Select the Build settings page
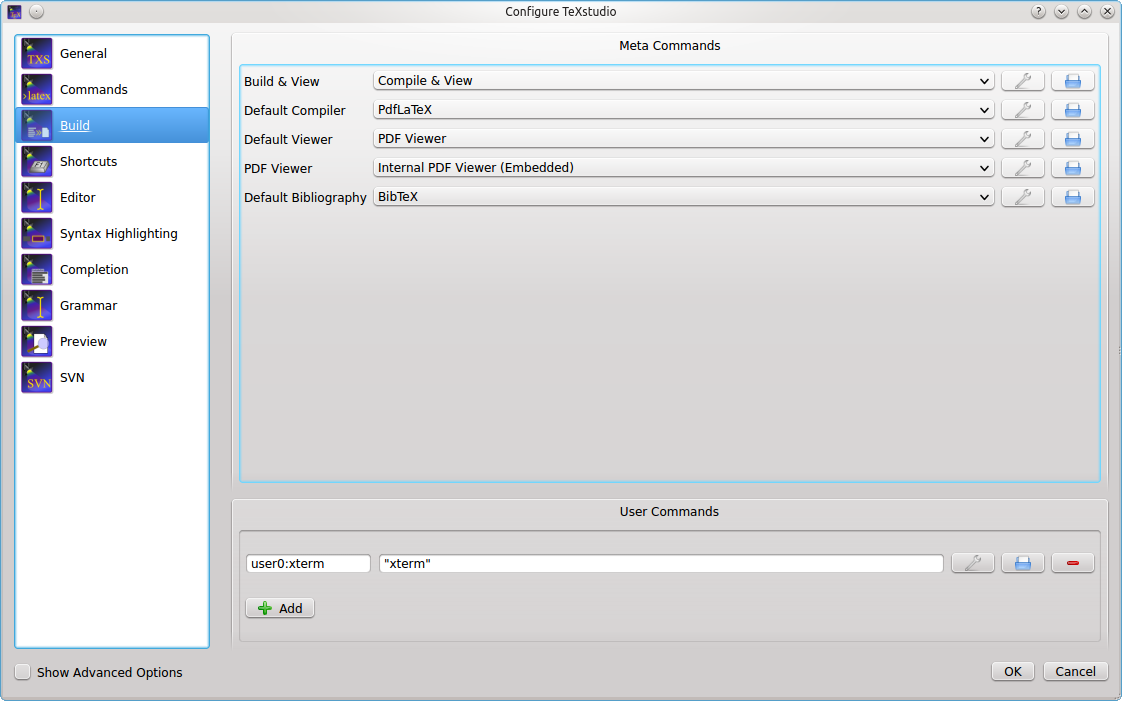1122x701 pixels. point(112,125)
